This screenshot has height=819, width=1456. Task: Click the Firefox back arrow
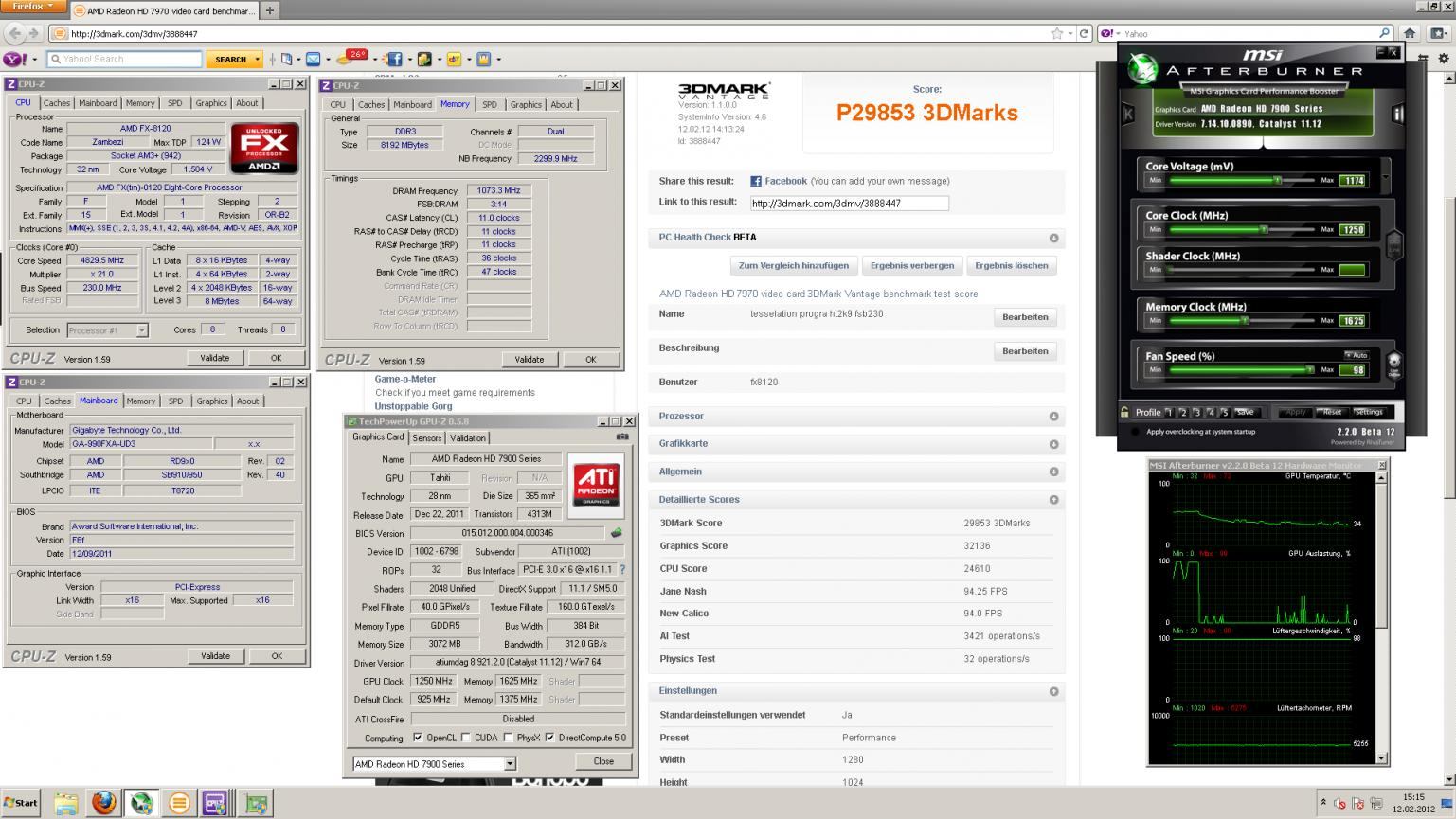(15, 33)
